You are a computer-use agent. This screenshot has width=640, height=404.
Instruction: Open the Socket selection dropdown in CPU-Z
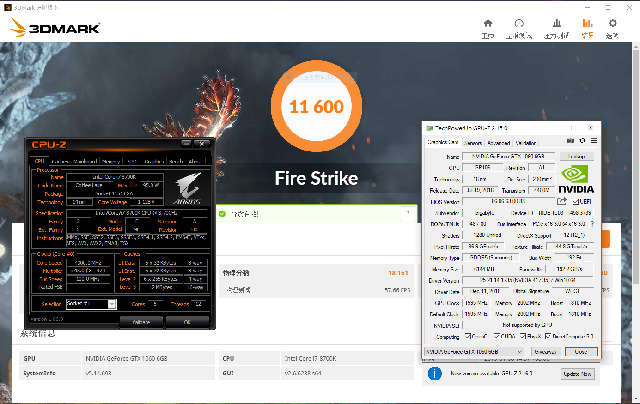click(91, 304)
